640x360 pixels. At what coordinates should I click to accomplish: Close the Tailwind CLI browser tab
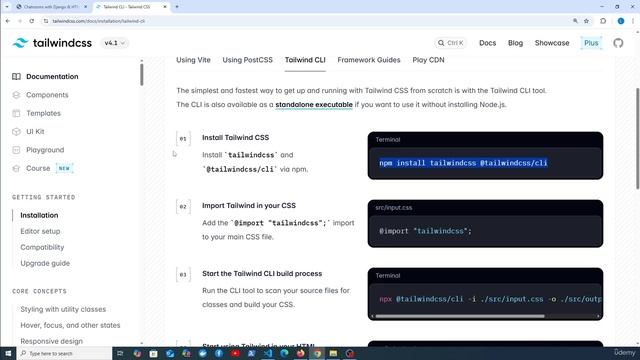tap(164, 7)
